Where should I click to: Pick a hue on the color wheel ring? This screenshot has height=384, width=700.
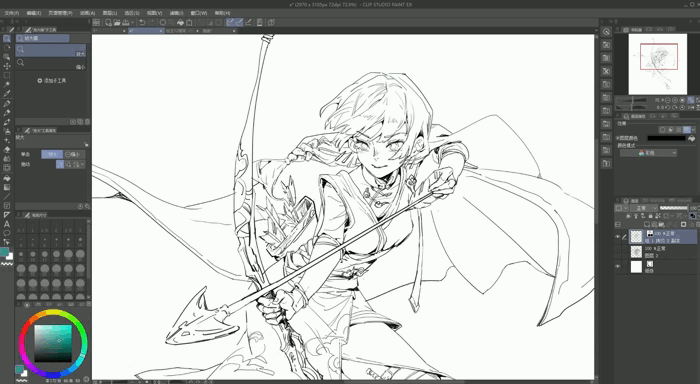pyautogui.click(x=53, y=312)
